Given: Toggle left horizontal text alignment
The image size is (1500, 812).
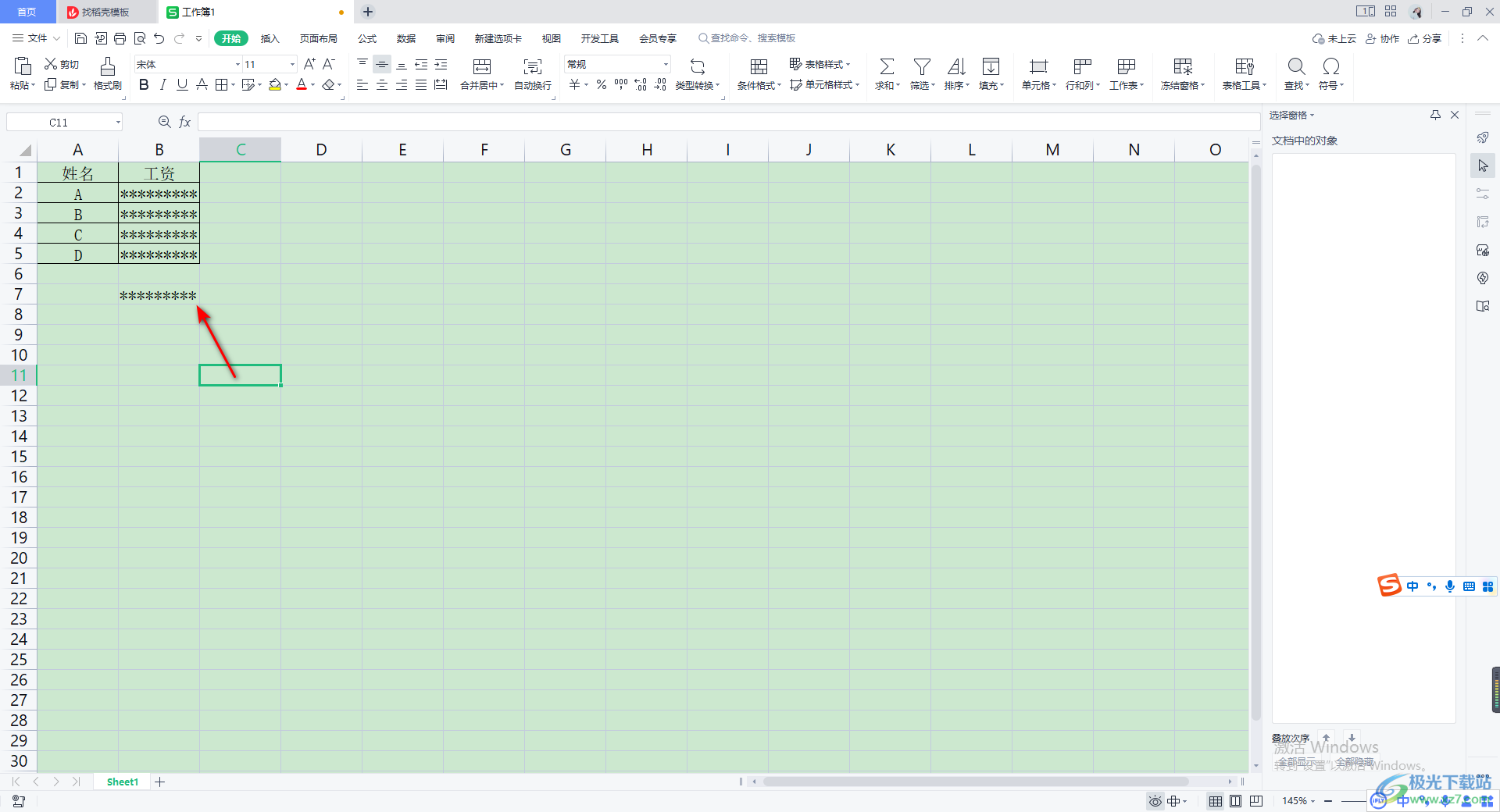Looking at the screenshot, I should coord(362,84).
